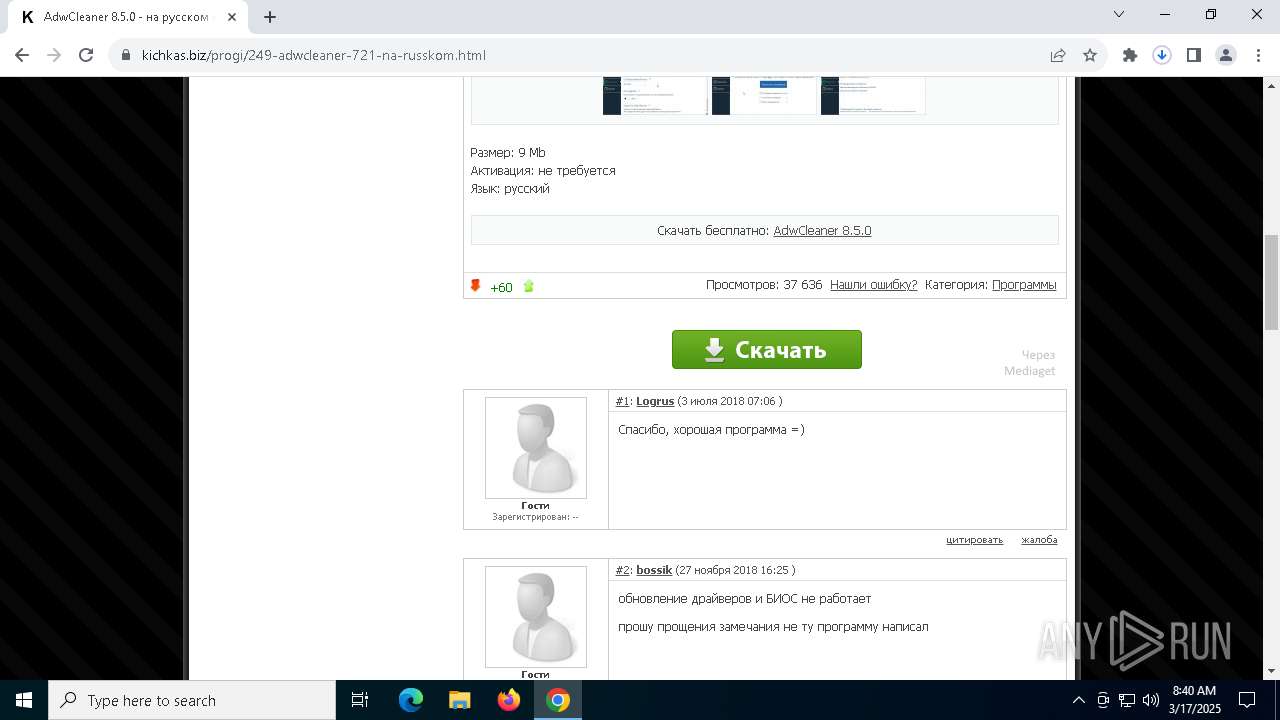
Task: Click the network tray icon
Action: click(x=1127, y=700)
